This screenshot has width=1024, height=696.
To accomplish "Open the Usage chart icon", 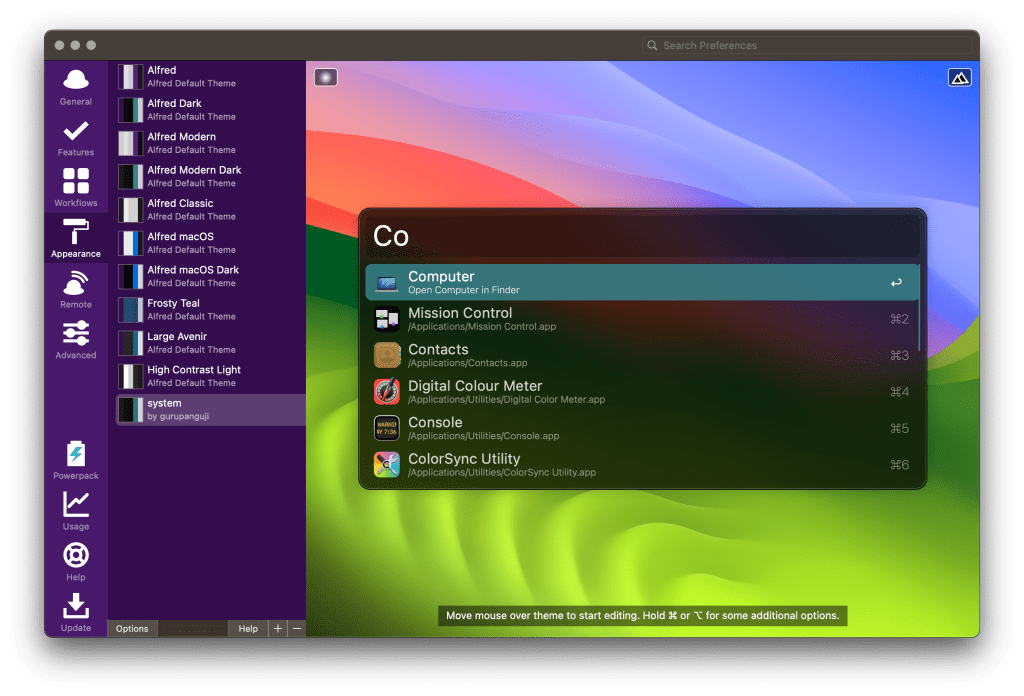I will pos(76,505).
